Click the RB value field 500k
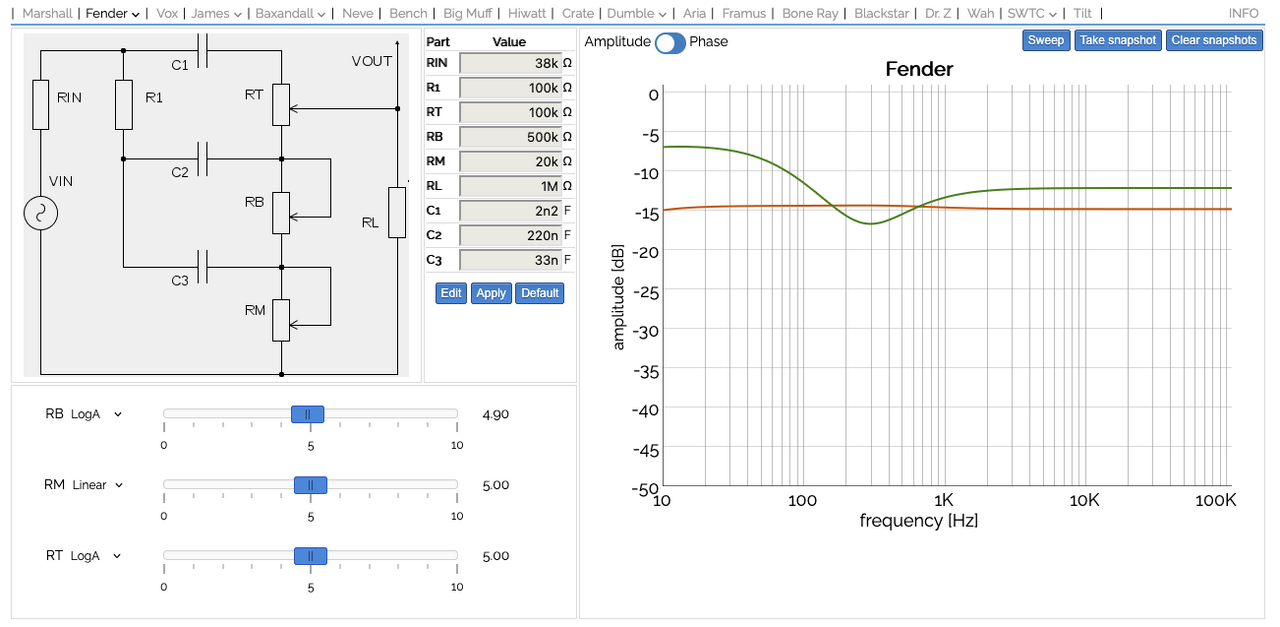Screen dimensions: 1280x627 (510, 136)
